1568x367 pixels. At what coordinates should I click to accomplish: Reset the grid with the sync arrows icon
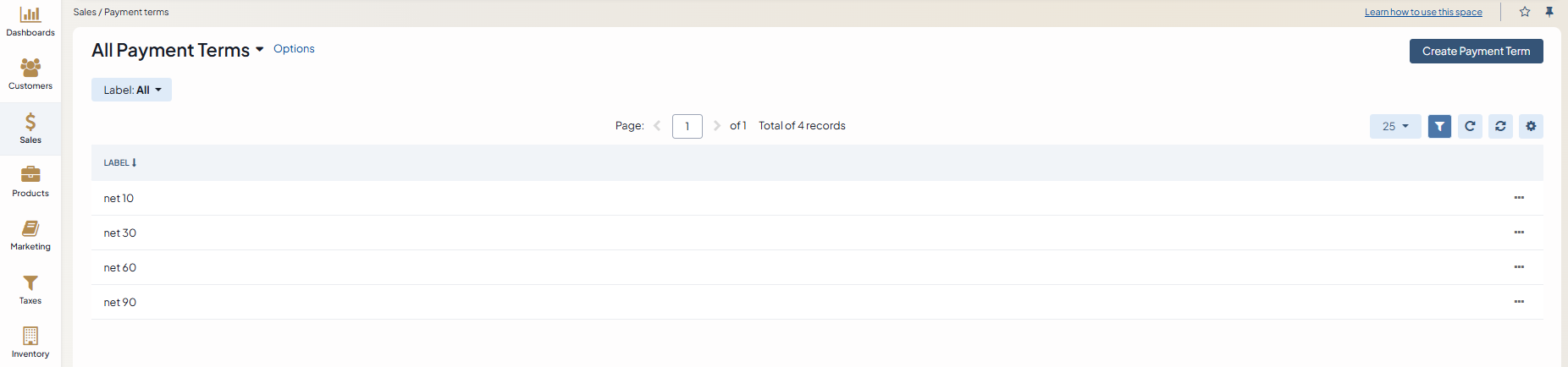click(1500, 126)
